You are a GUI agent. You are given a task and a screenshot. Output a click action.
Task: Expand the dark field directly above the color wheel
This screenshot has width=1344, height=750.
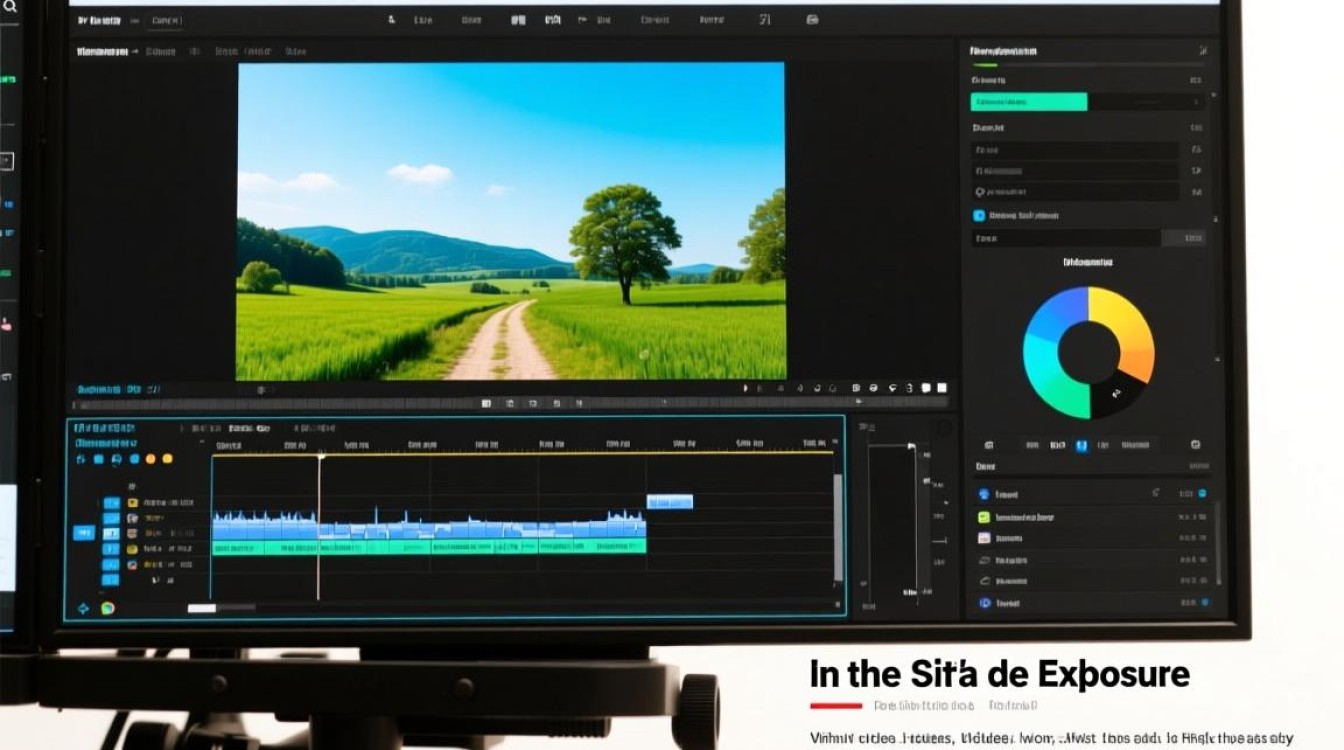(1066, 238)
